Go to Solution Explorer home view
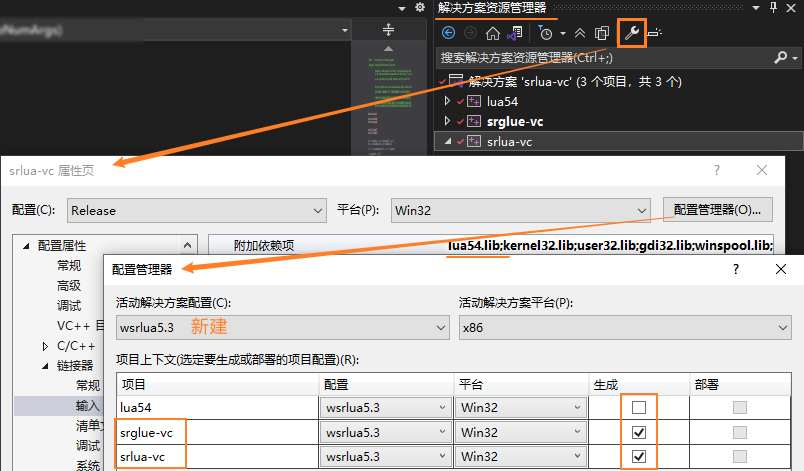The width and height of the screenshot is (804, 471). point(493,33)
